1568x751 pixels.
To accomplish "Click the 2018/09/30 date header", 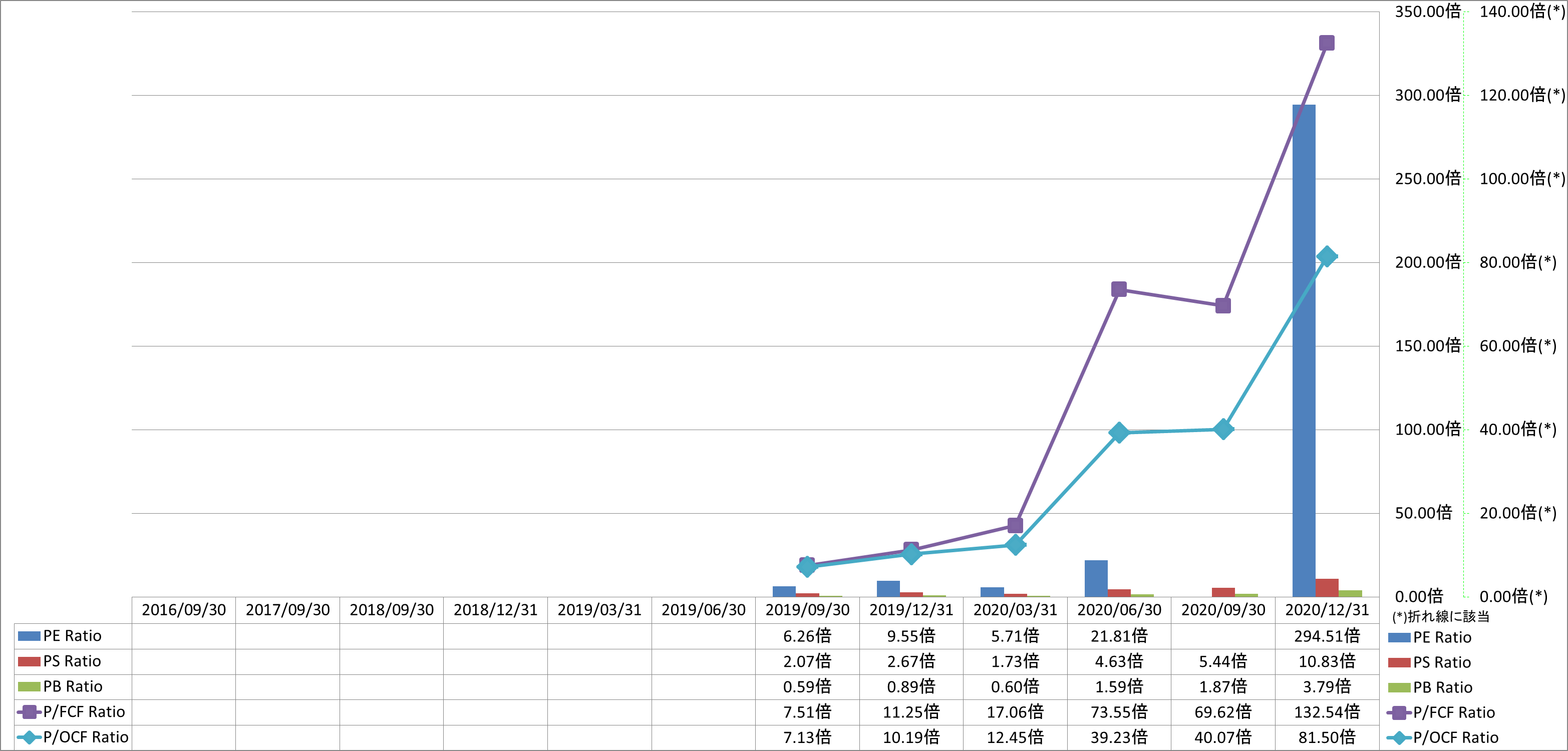I will (x=392, y=610).
